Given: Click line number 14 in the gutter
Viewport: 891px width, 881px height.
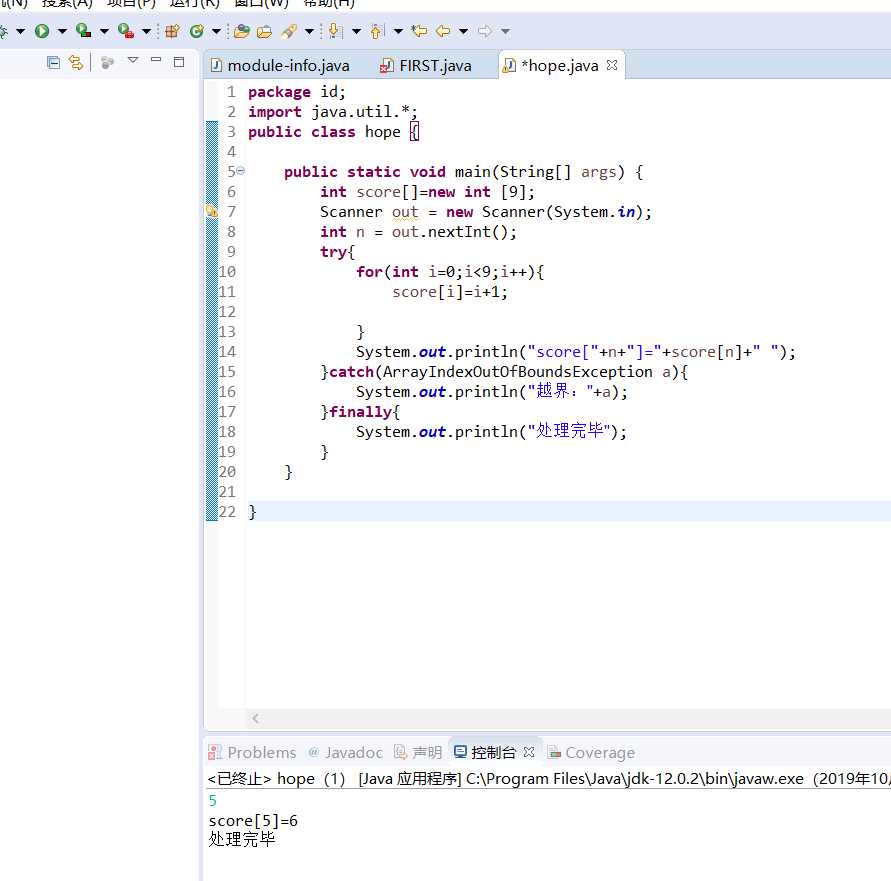Looking at the screenshot, I should (227, 352).
